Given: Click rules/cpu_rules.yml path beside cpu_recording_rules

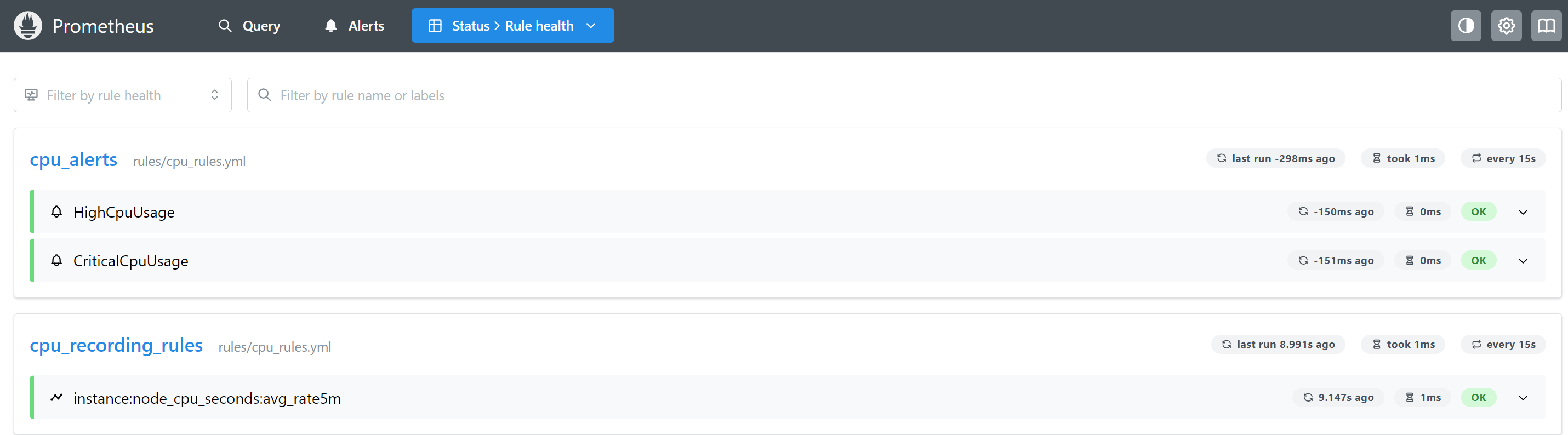Looking at the screenshot, I should click(x=275, y=347).
